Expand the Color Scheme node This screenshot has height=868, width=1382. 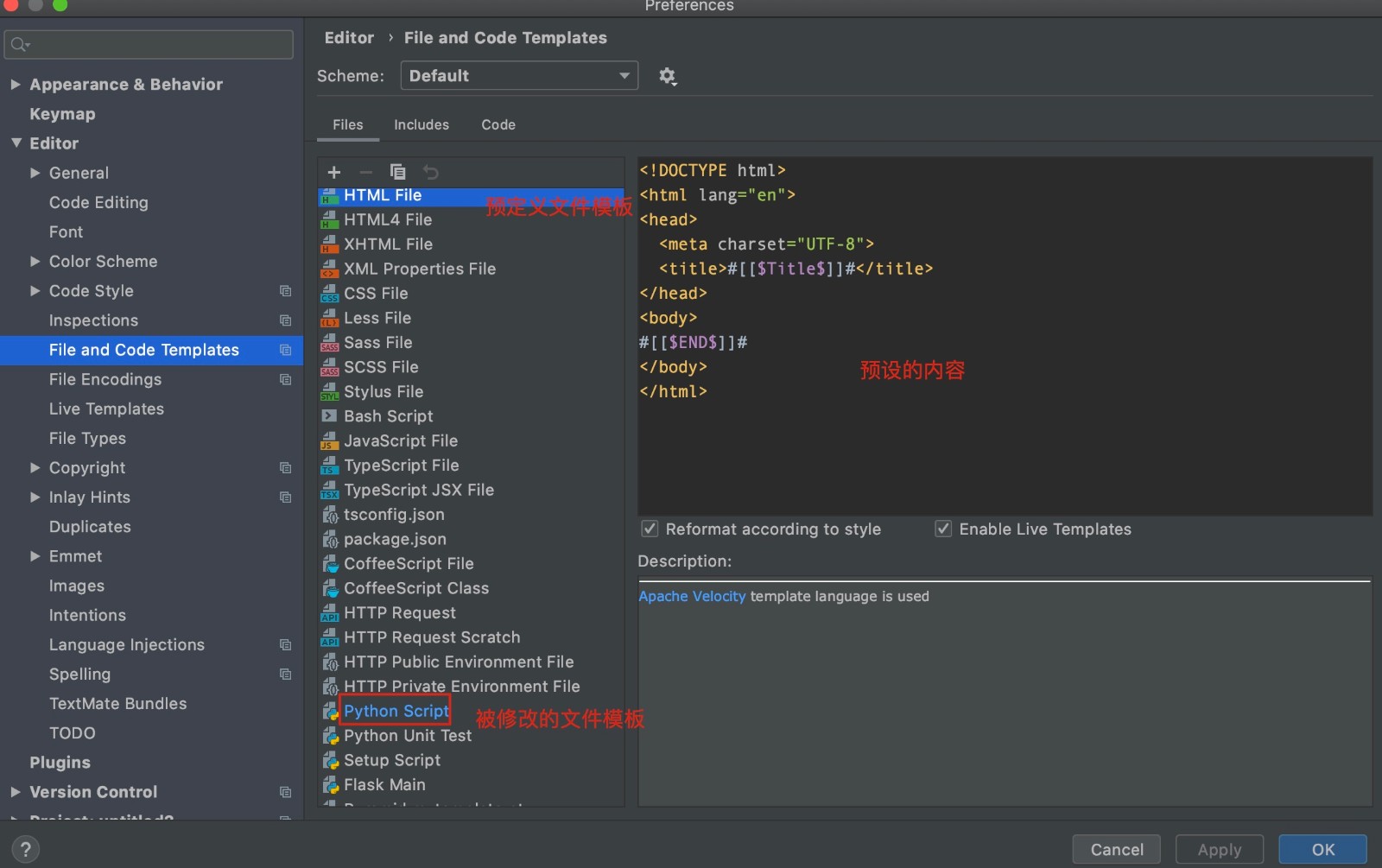coord(35,261)
